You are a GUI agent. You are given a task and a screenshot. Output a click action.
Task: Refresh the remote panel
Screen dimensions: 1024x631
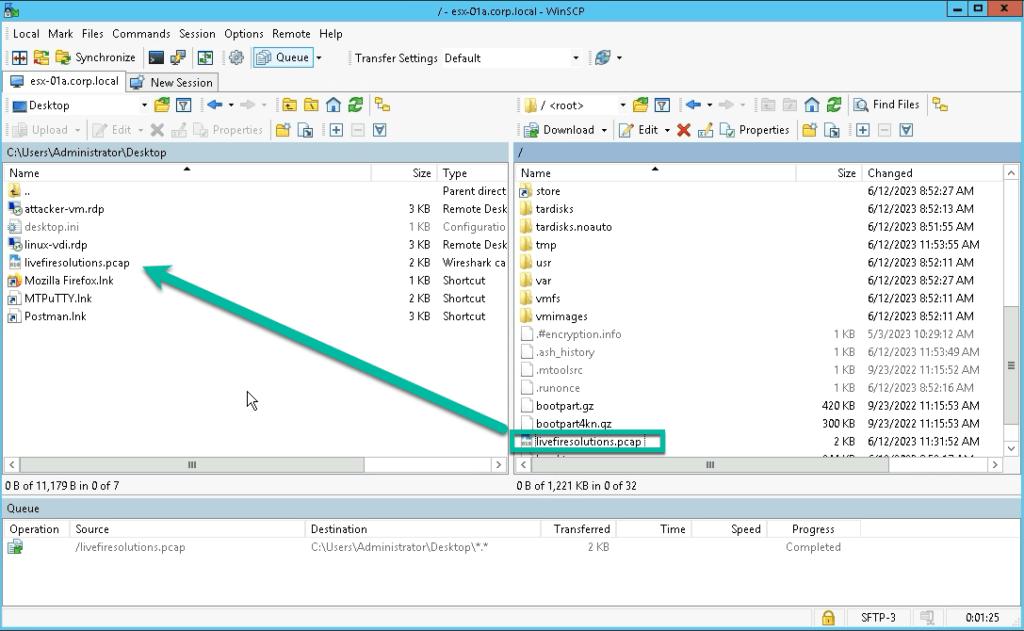point(834,105)
